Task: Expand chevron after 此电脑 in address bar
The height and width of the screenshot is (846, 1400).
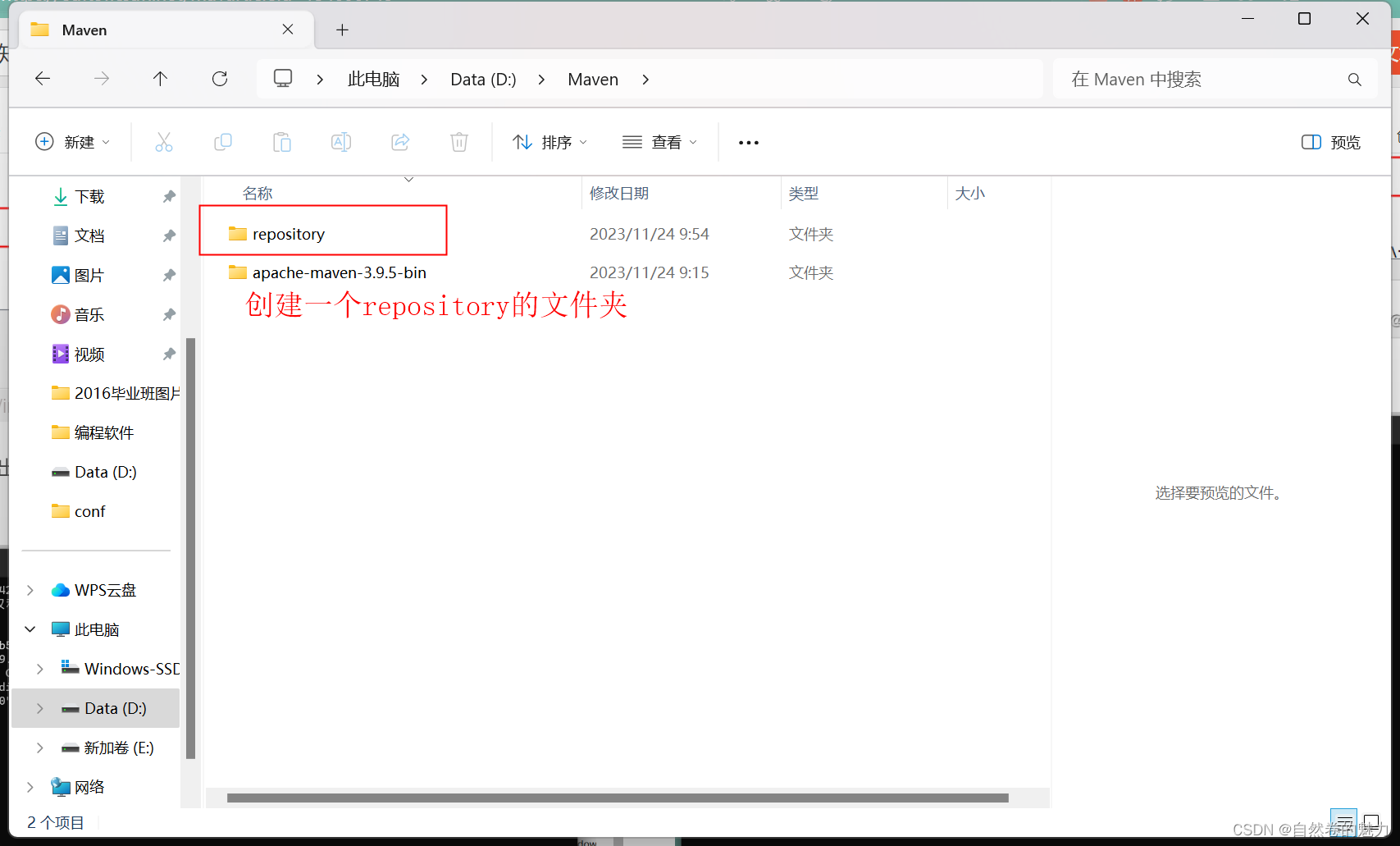Action: (424, 80)
